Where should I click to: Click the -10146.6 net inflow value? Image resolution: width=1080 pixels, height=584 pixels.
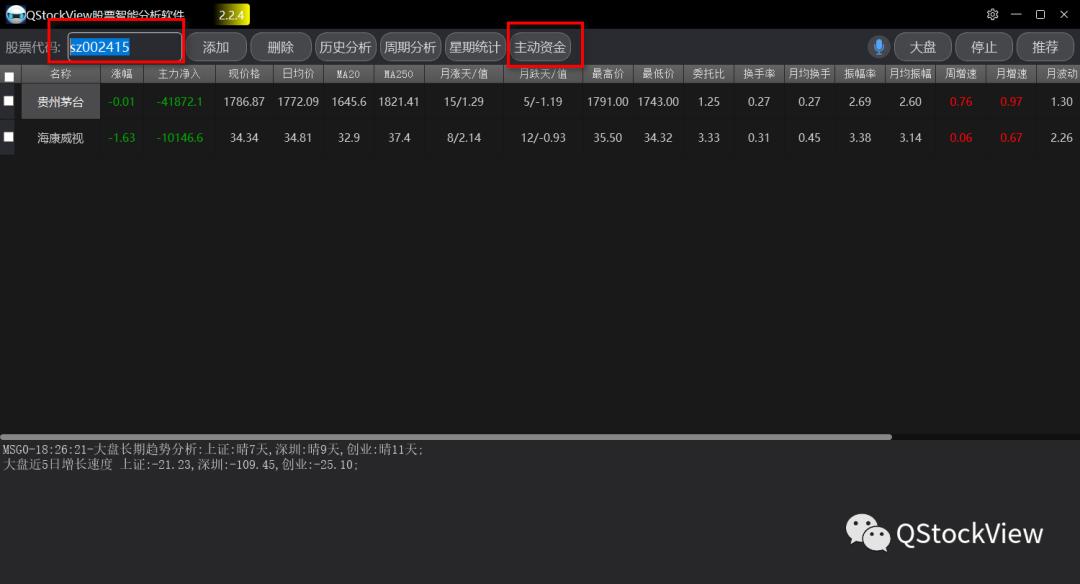[x=179, y=138]
